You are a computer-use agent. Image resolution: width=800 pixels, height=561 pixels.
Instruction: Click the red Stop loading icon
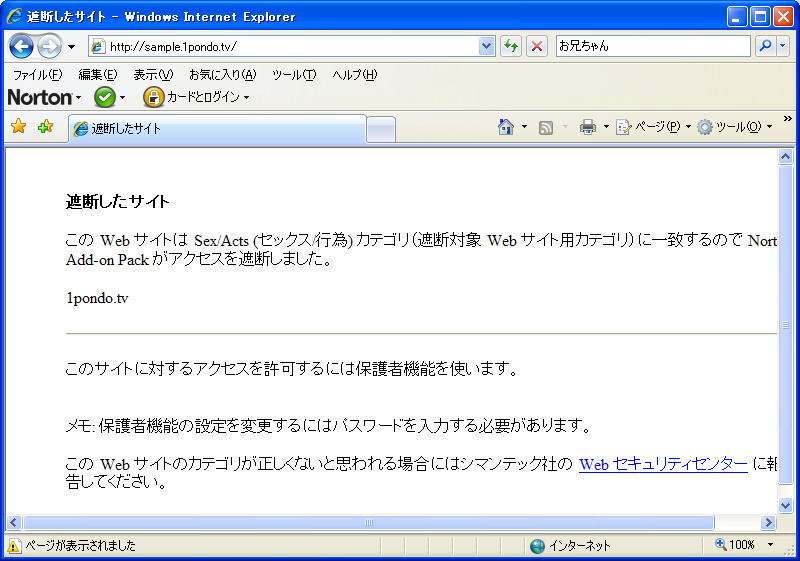click(537, 46)
